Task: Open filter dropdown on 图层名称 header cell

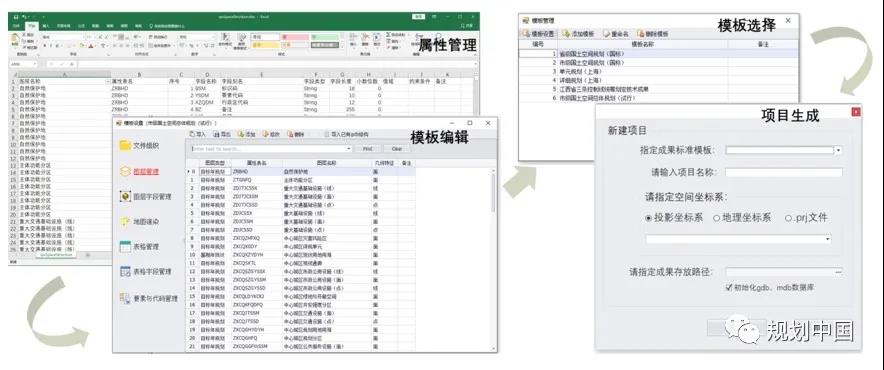Action: (108, 82)
